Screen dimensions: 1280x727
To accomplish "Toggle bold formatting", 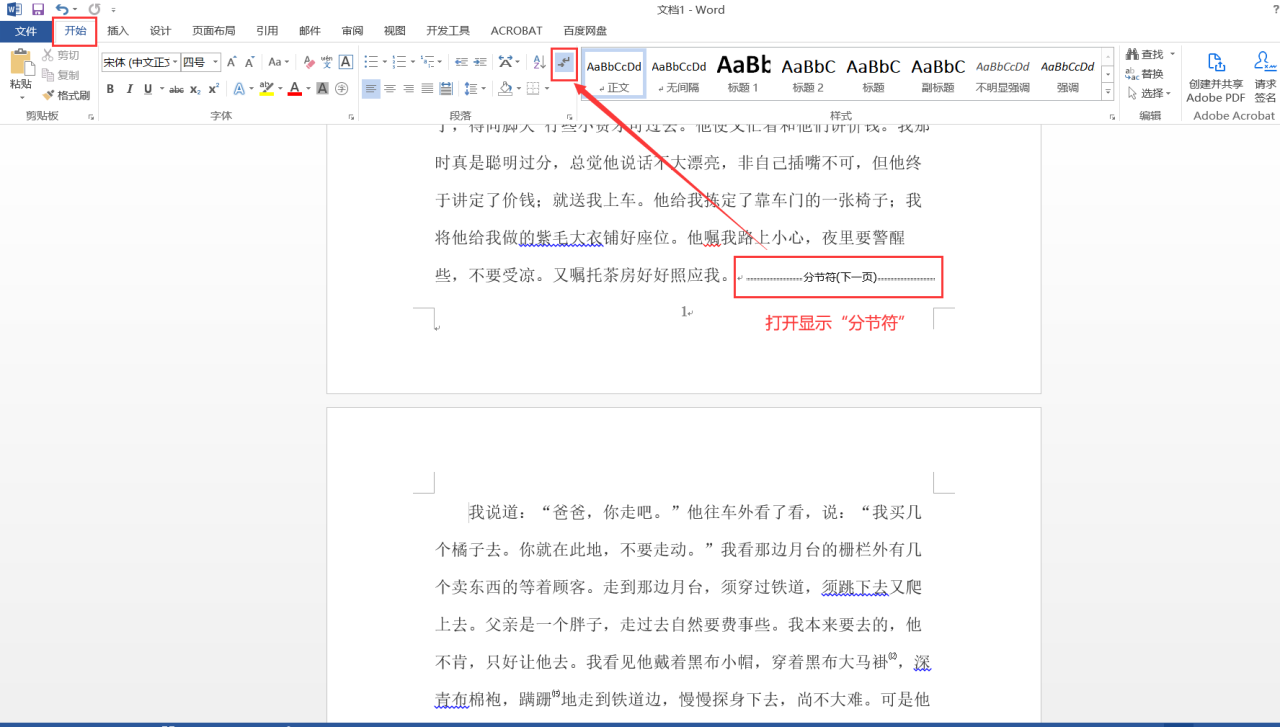I will coord(110,89).
